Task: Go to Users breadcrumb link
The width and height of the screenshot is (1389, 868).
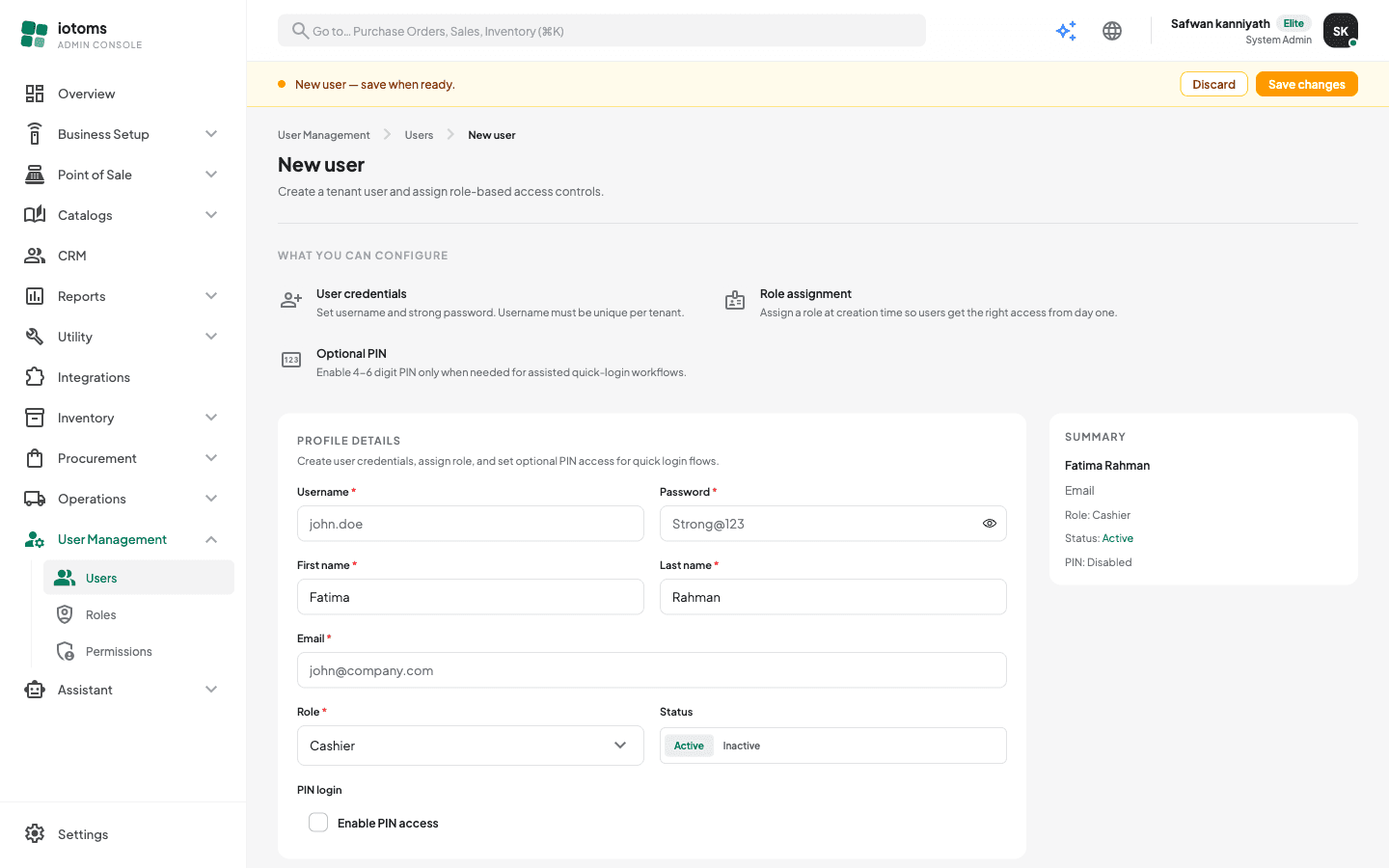Action: [419, 135]
